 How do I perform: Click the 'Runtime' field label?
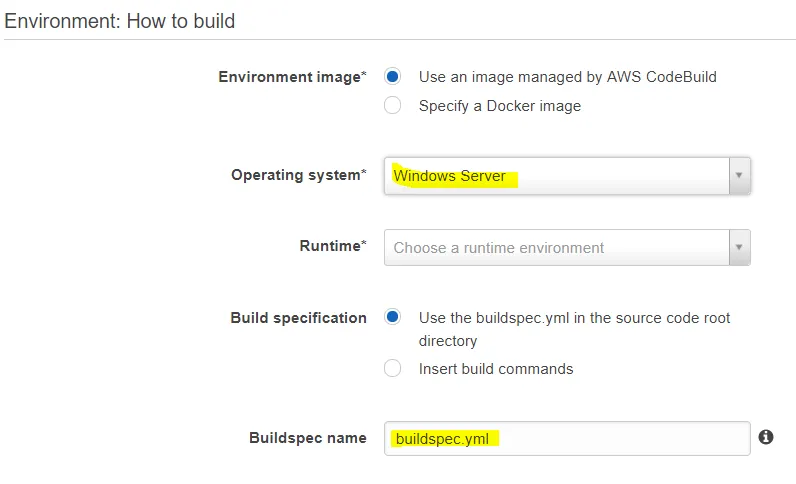332,246
